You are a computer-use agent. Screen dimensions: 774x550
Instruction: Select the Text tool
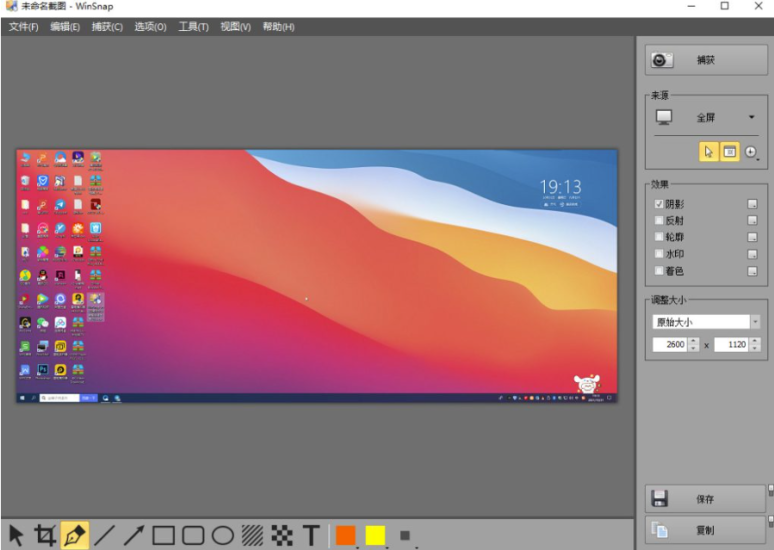click(311, 535)
